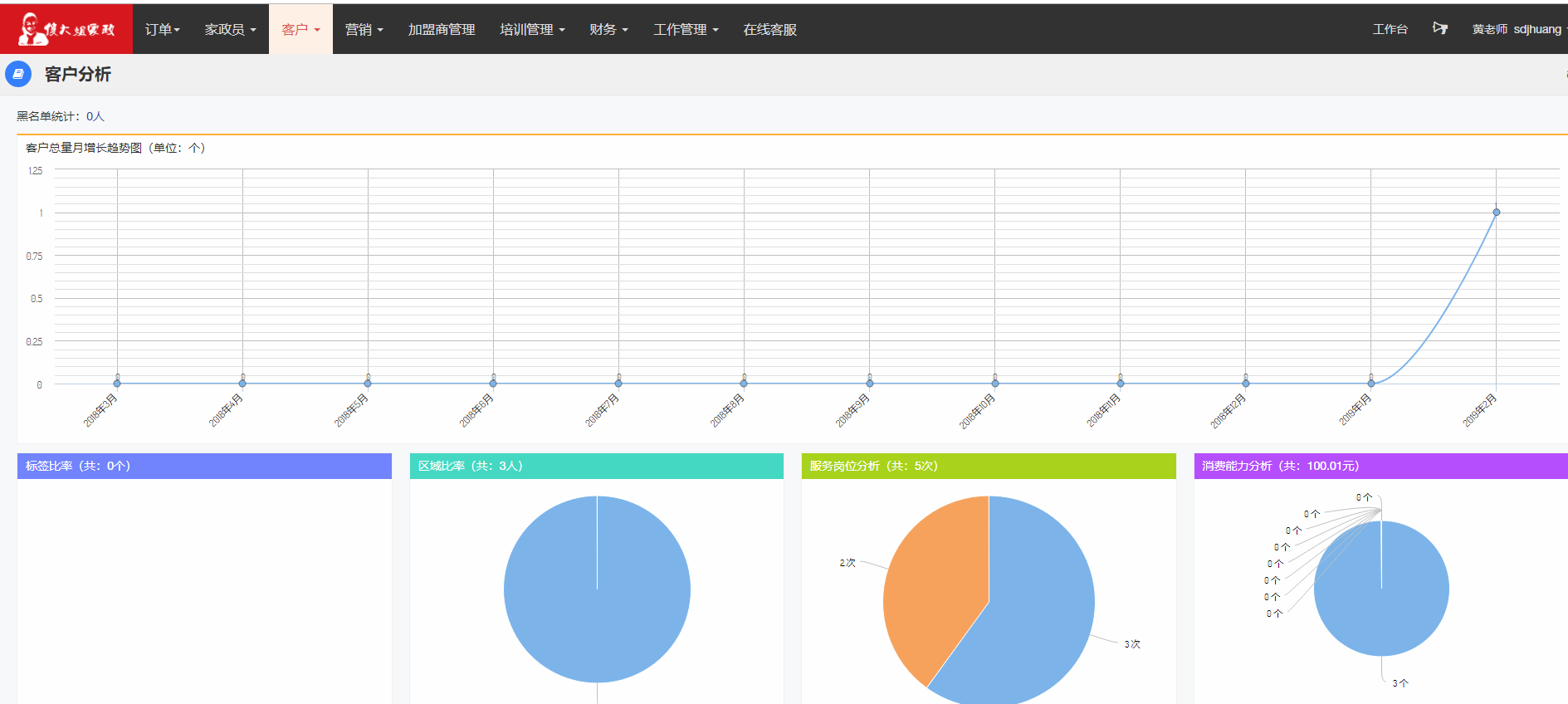Click the blue 客户分析 page icon
Screen dimensions: 1568x704
18,74
